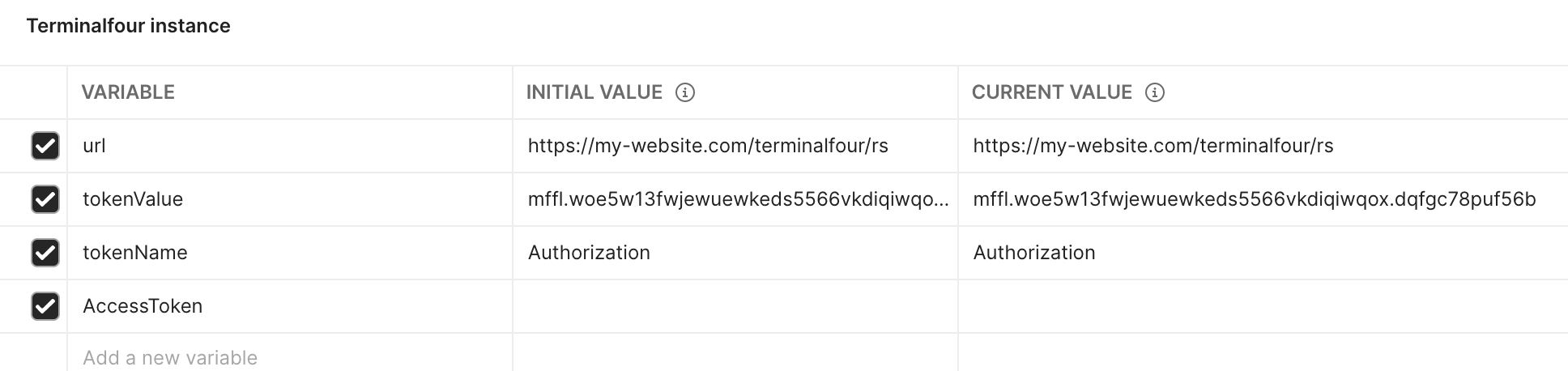Click the Current Value info icon
1568x371 pixels.
(x=1155, y=92)
